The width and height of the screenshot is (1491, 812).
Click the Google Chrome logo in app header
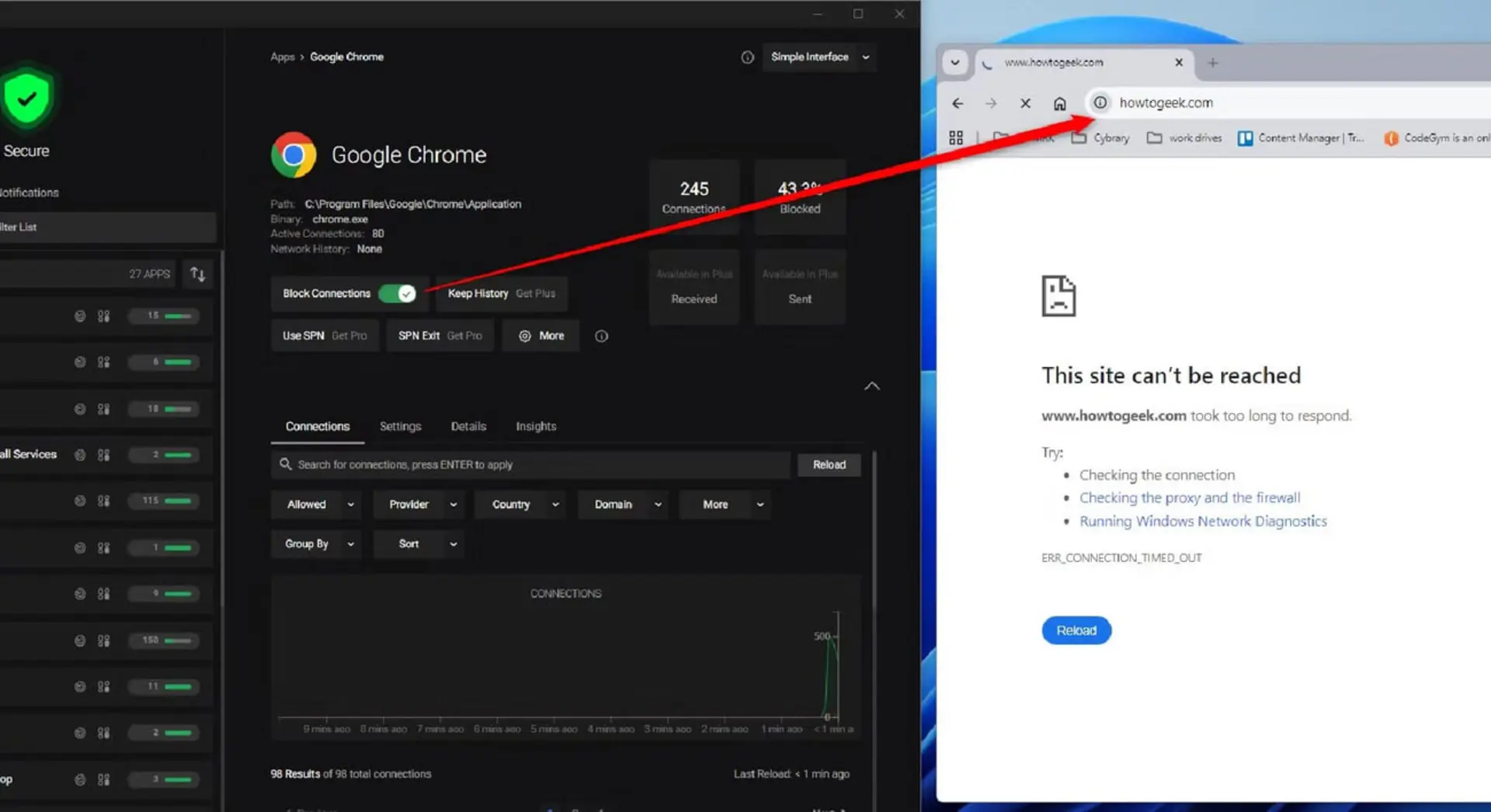coord(294,154)
